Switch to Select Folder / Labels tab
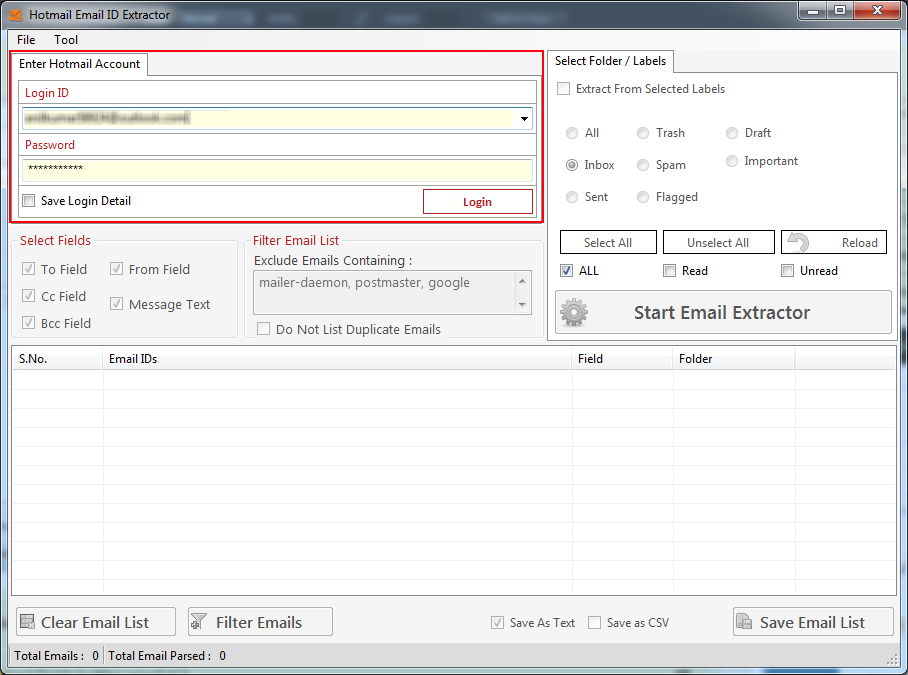 point(610,61)
